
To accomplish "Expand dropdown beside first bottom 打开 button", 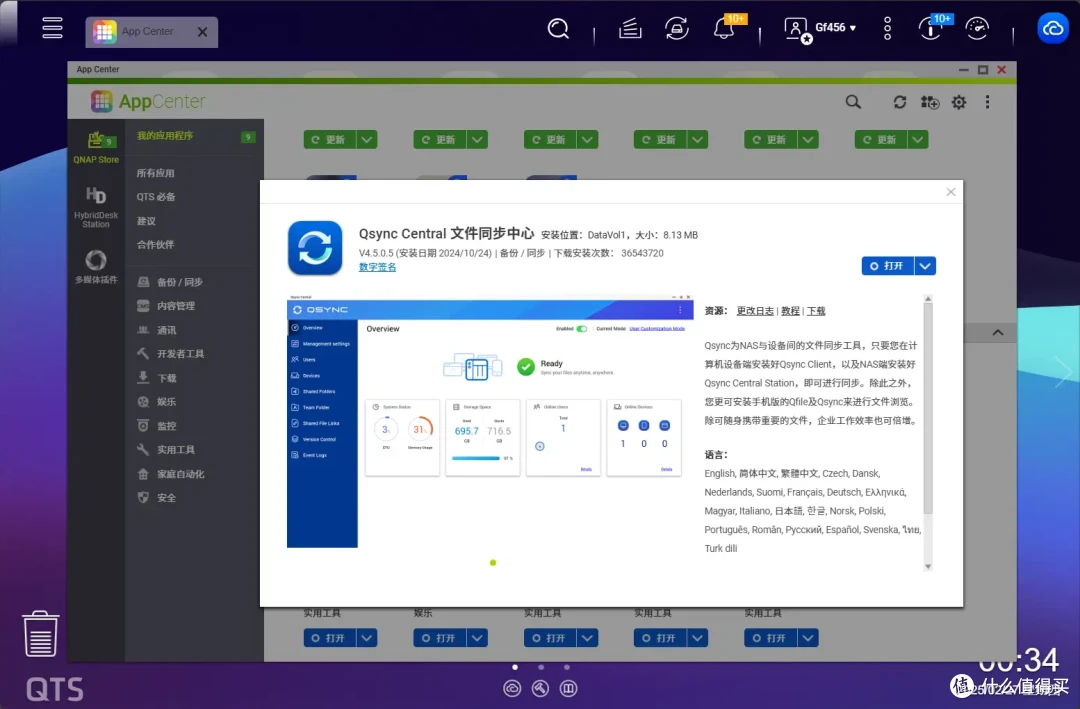I will pos(366,638).
